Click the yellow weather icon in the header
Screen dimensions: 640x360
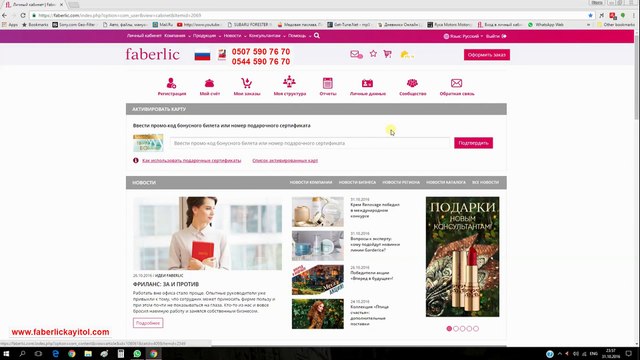(x=407, y=55)
